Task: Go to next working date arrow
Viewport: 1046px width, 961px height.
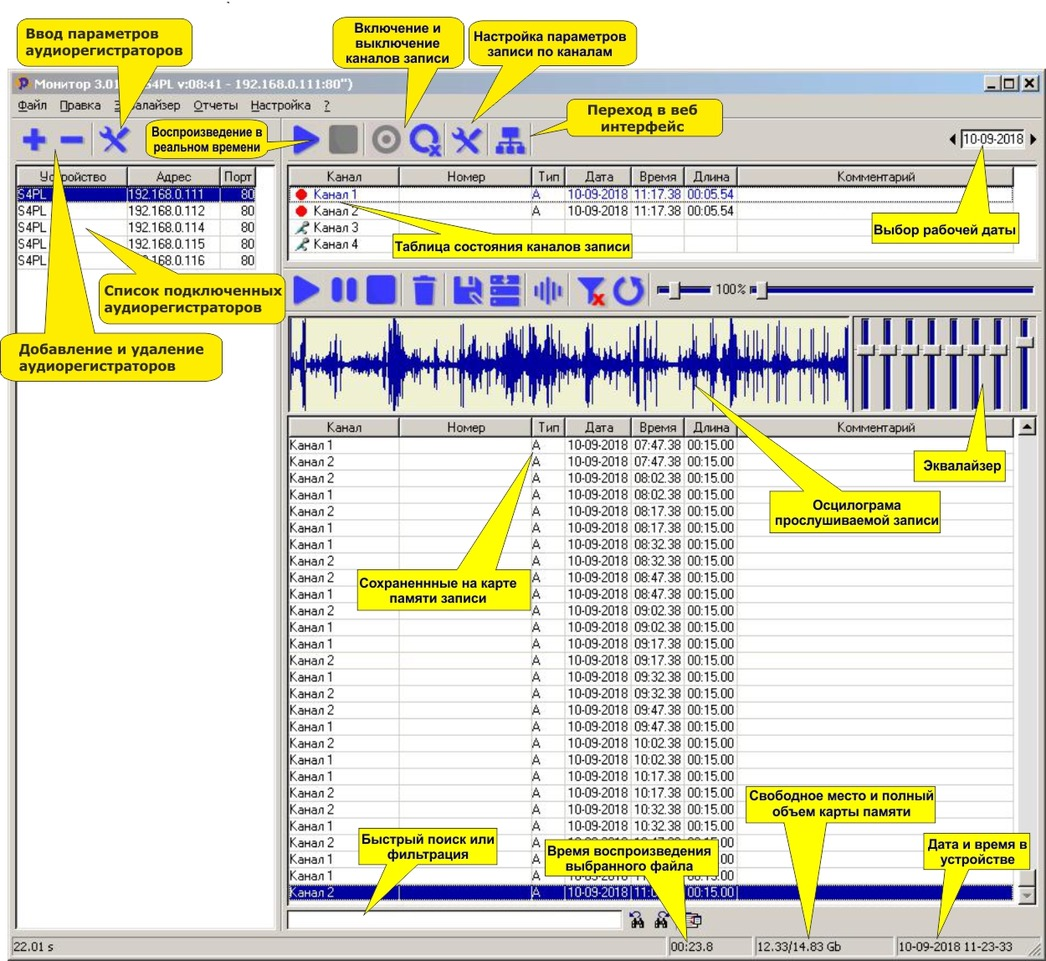Action: point(1034,140)
